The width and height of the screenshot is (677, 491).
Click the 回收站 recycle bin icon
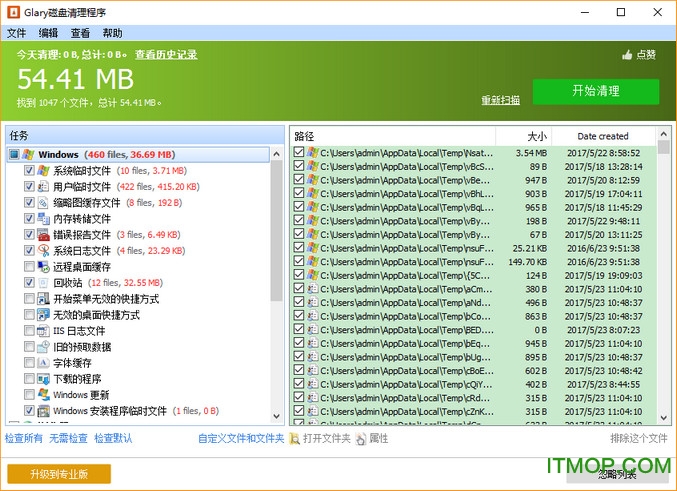tap(43, 283)
